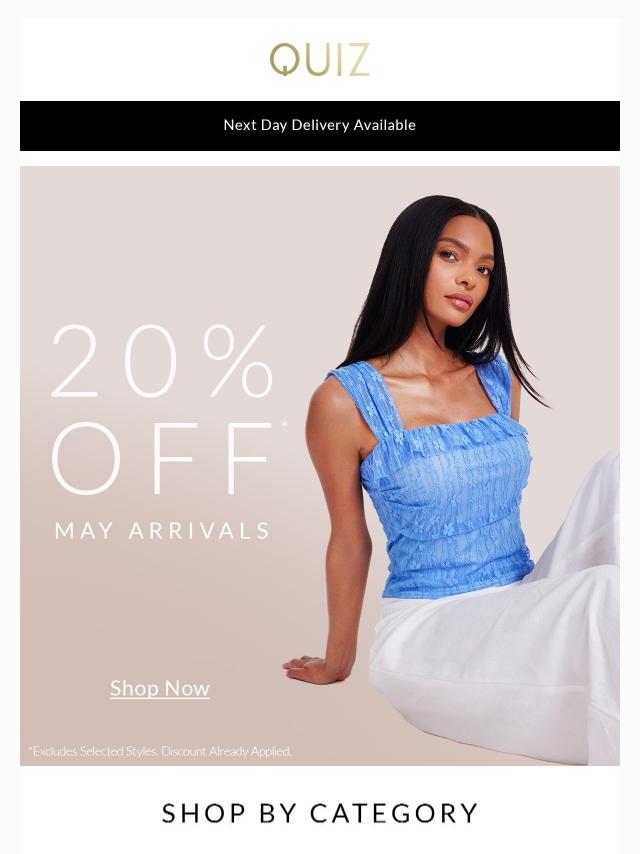Click the letter Q in the logo
Viewport: 640px width, 854px height.
click(286, 59)
